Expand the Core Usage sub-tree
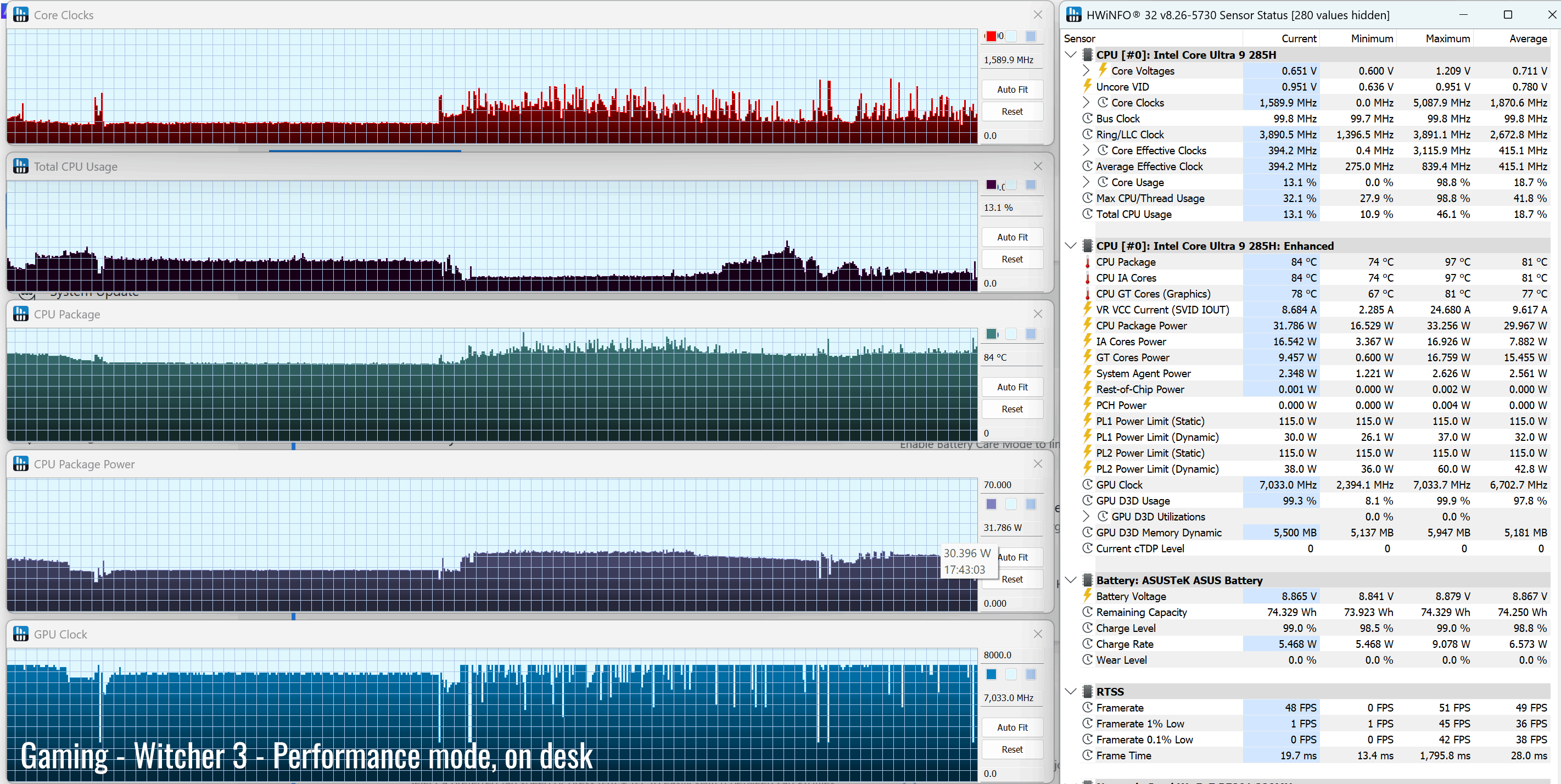 pos(1087,182)
